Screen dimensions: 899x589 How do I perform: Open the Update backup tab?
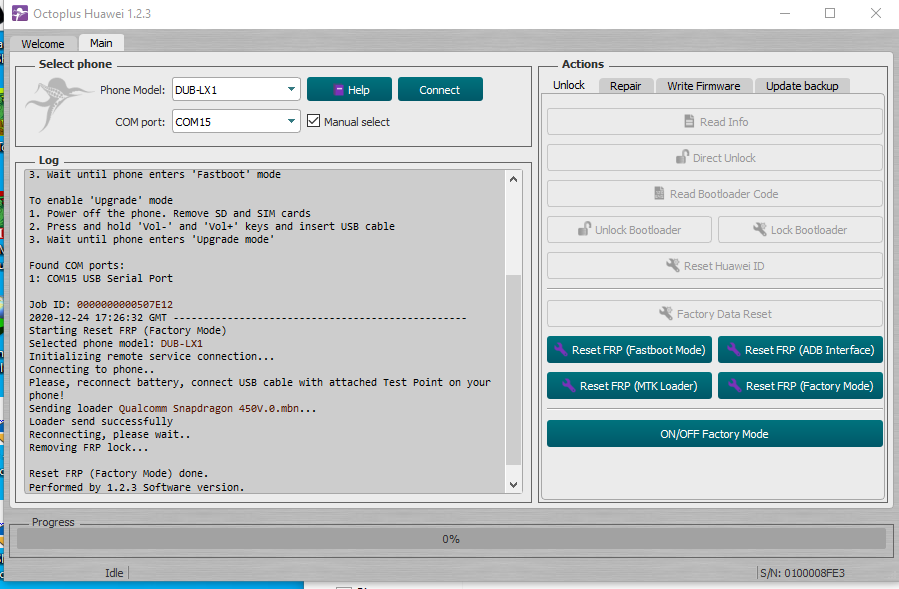coord(802,85)
